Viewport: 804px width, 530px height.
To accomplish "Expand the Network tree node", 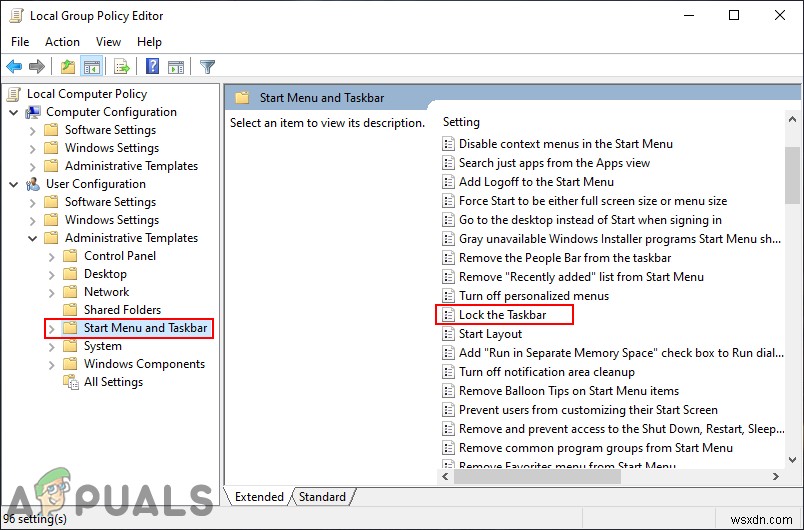I will pos(51,293).
